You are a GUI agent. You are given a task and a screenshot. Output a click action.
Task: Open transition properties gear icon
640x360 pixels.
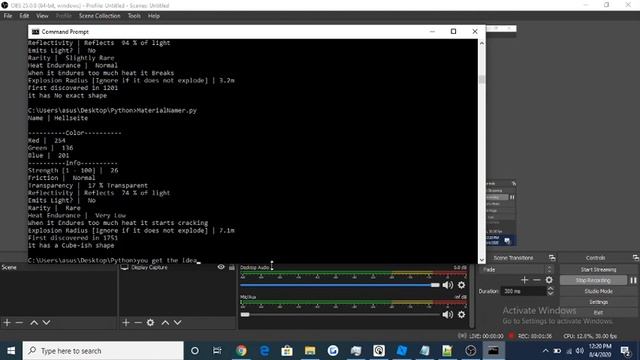click(x=549, y=280)
